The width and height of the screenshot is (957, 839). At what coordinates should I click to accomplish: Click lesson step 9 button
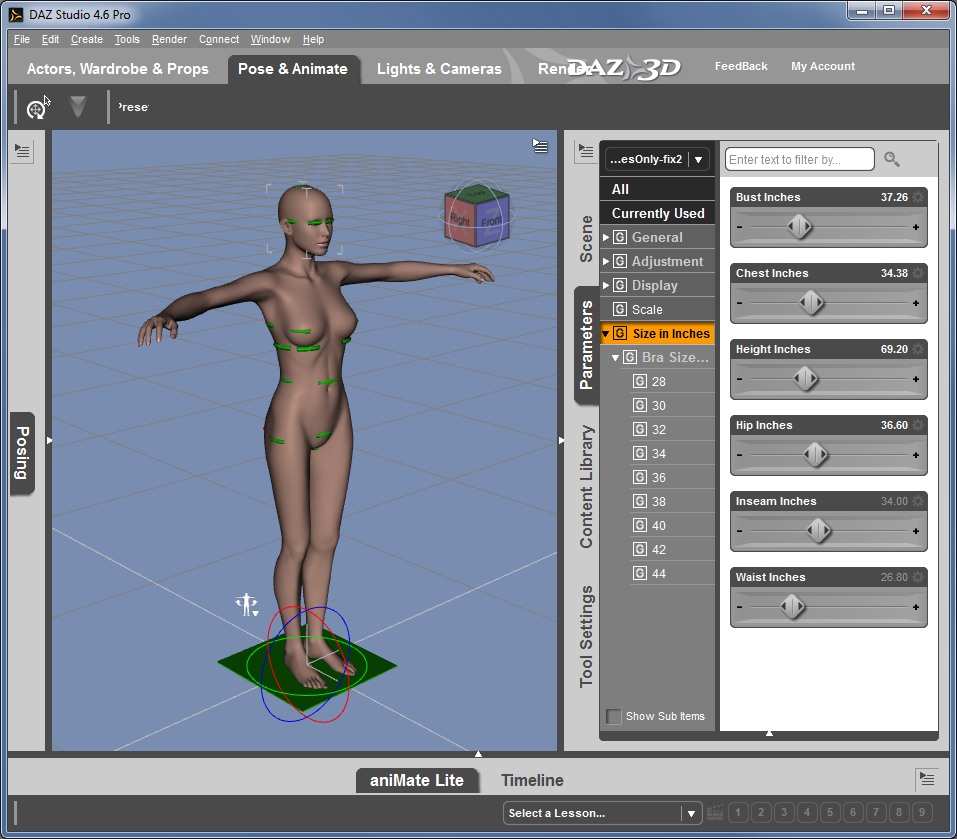(x=922, y=813)
